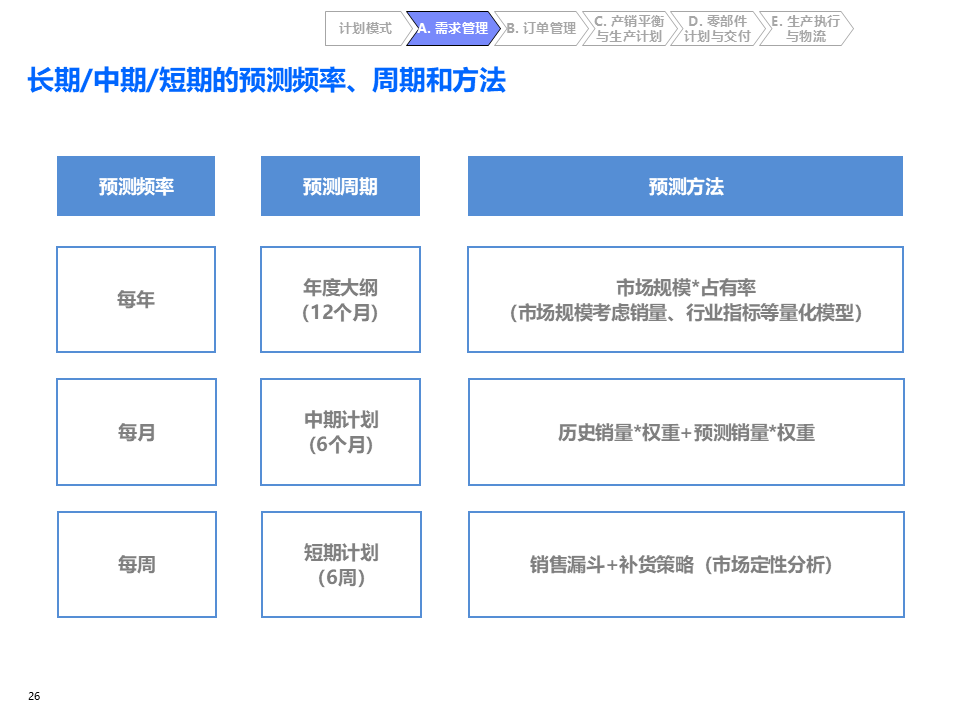Screen dimensions: 960x720
Task: Select the 中期计划 (6个月) box
Action: click(x=340, y=432)
